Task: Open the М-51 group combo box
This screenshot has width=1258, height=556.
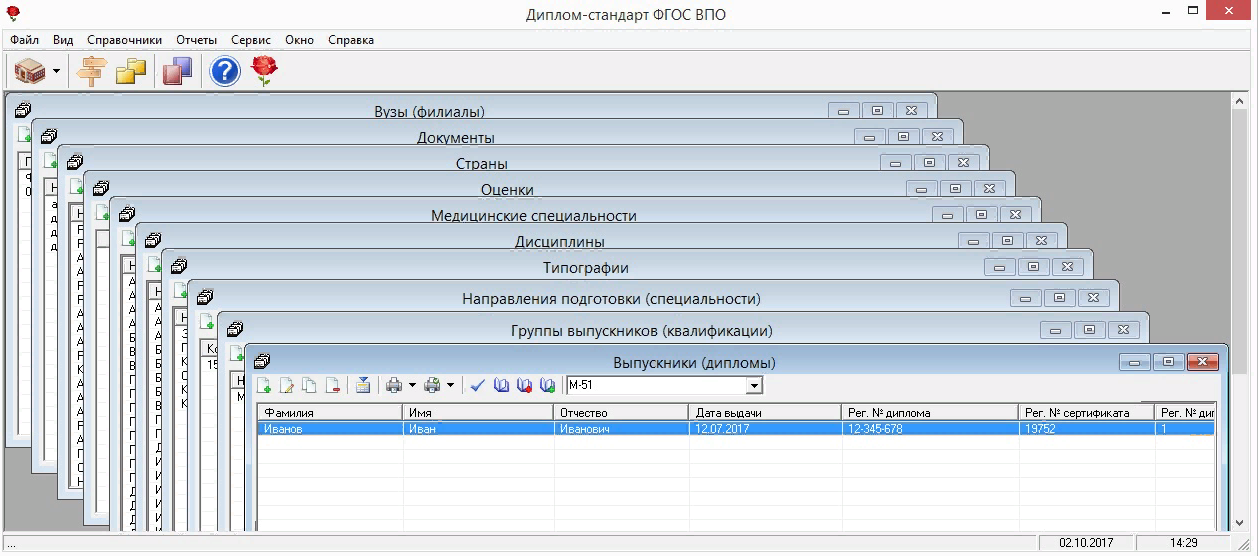Action: pyautogui.click(x=754, y=386)
